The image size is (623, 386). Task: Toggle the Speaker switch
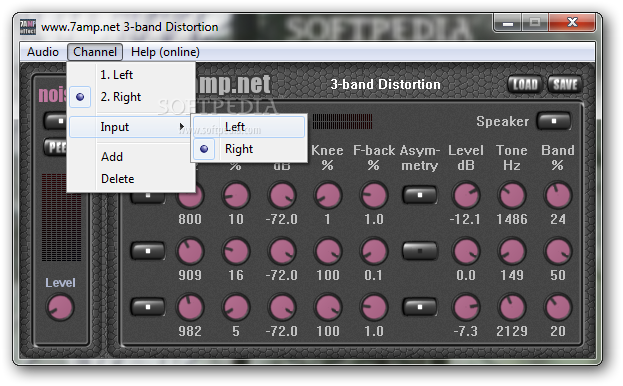point(554,121)
